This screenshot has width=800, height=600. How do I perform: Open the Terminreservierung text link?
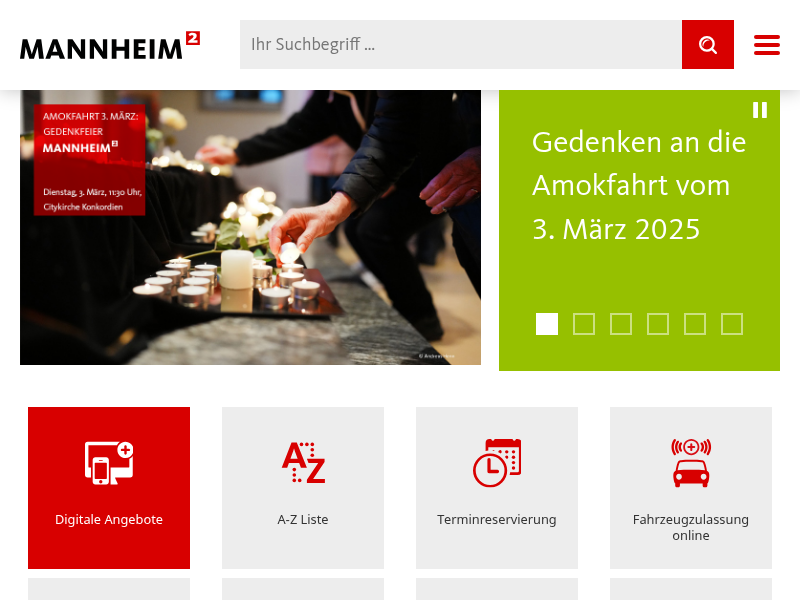tap(497, 519)
